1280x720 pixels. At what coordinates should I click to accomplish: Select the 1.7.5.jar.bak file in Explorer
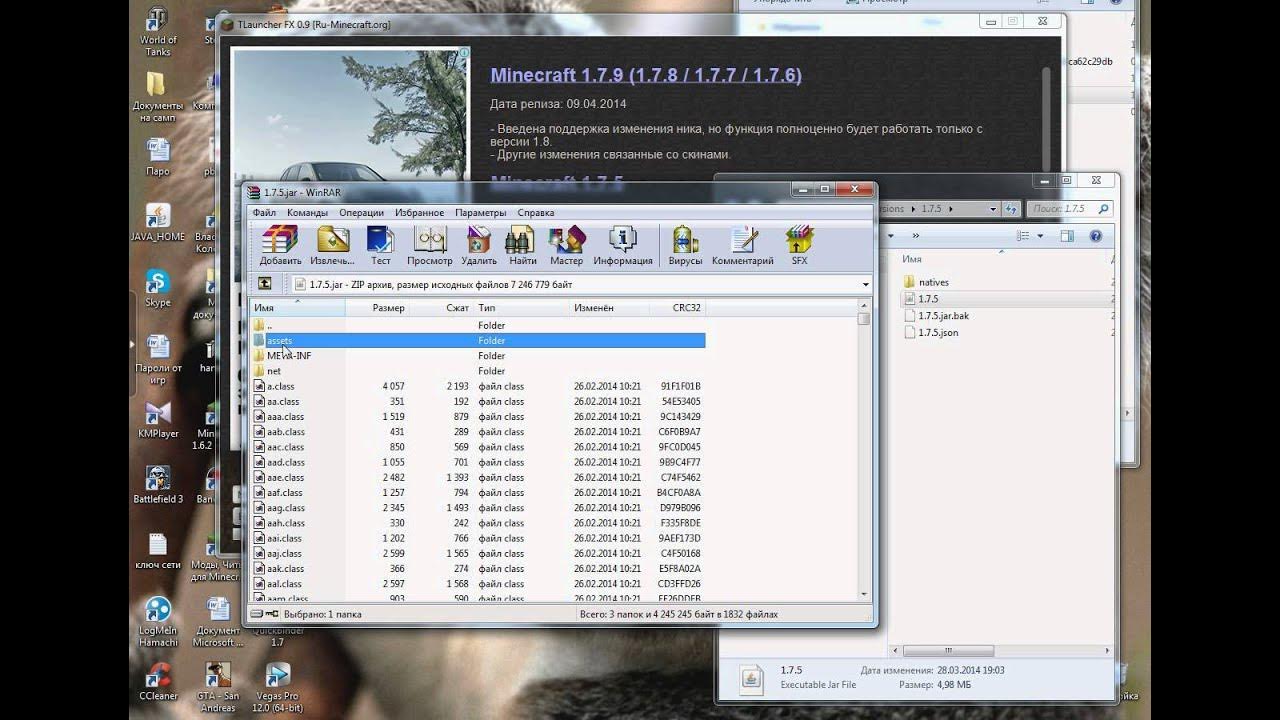(936, 315)
